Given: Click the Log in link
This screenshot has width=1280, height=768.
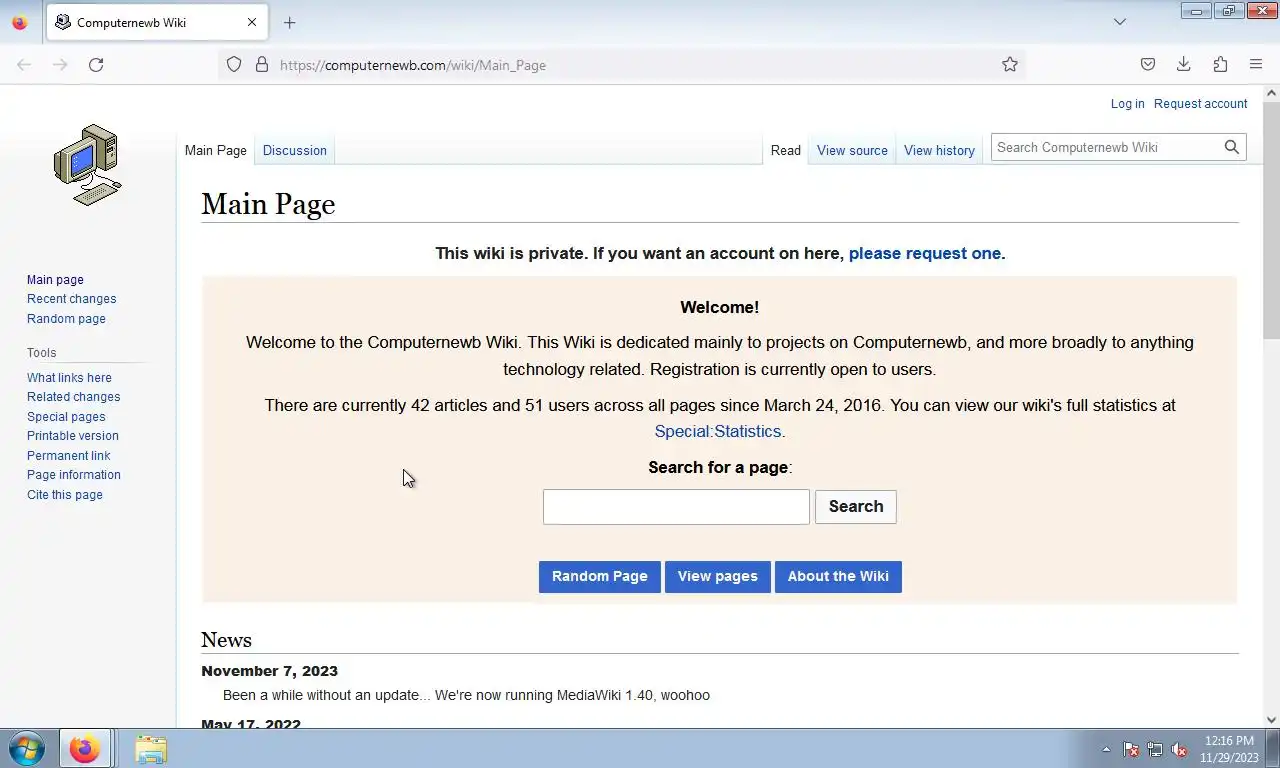Looking at the screenshot, I should (x=1127, y=104).
